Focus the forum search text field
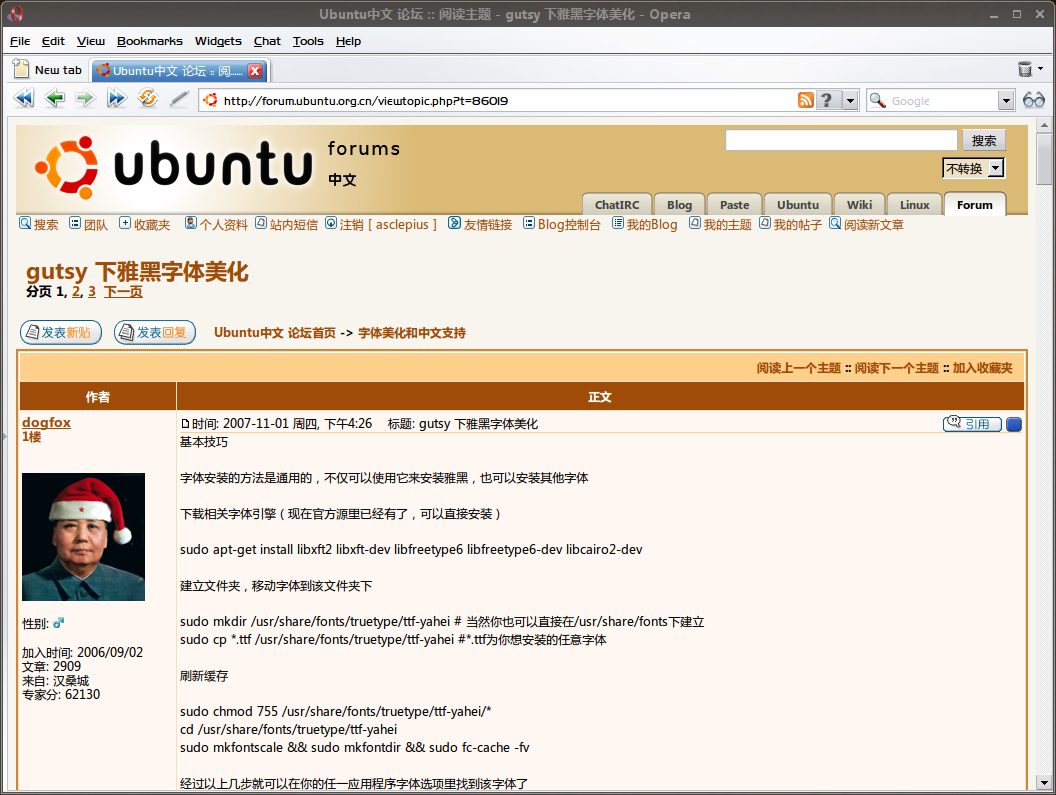This screenshot has height=795, width=1056. [841, 140]
